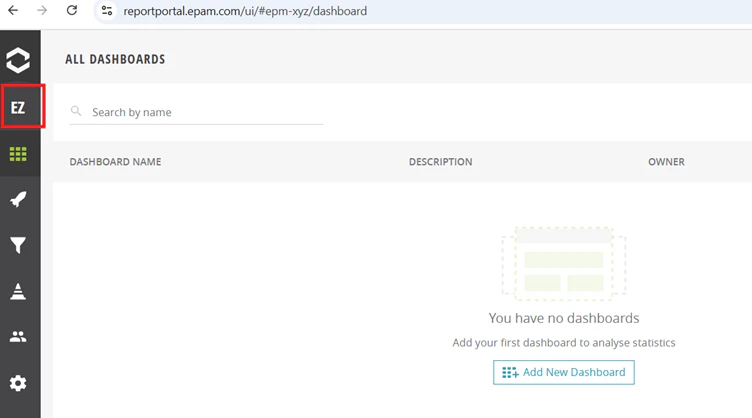This screenshot has height=418, width=752.
Task: Click the Search by name field
Action: [x=197, y=112]
